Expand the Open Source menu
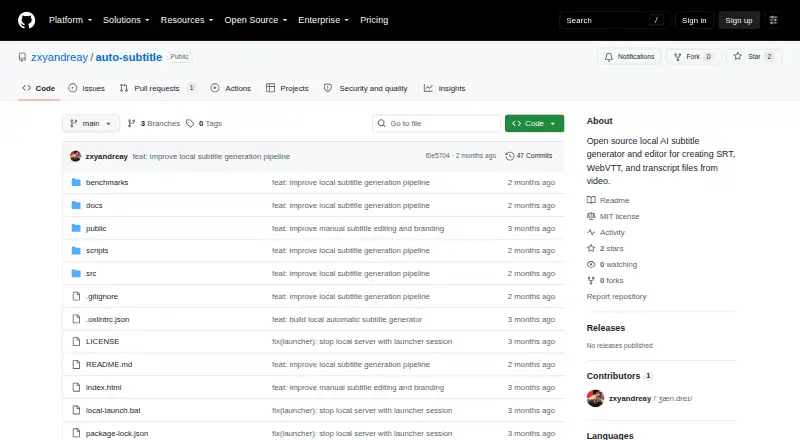Image resolution: width=800 pixels, height=440 pixels. [256, 20]
